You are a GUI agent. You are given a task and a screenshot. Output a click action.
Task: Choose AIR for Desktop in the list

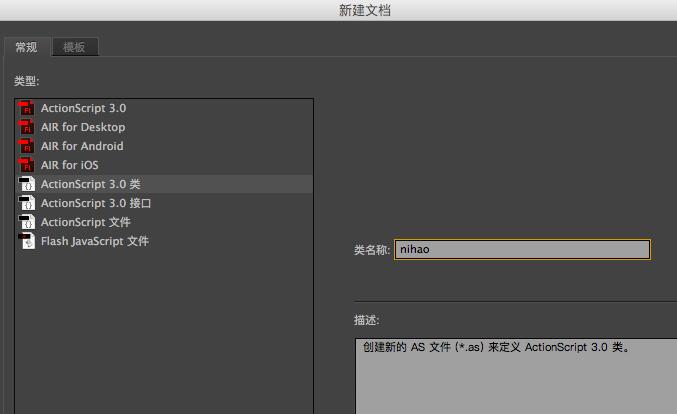pos(164,127)
